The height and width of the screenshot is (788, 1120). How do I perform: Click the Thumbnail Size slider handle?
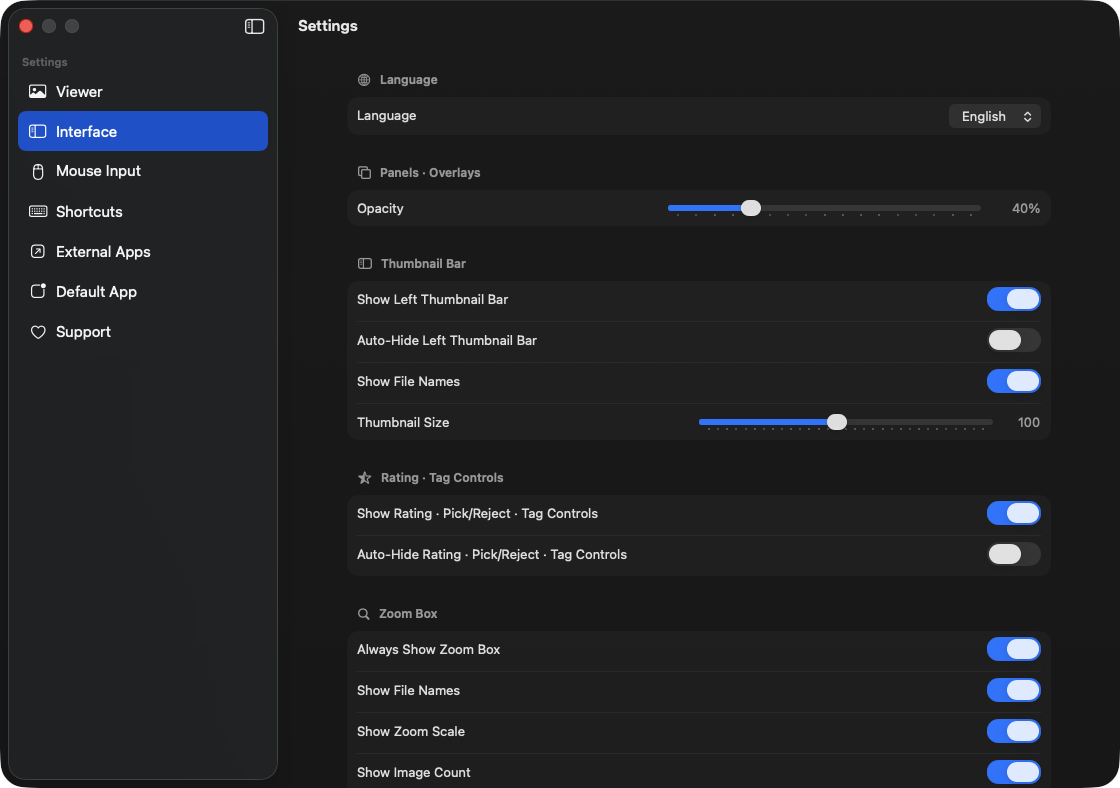coord(837,422)
